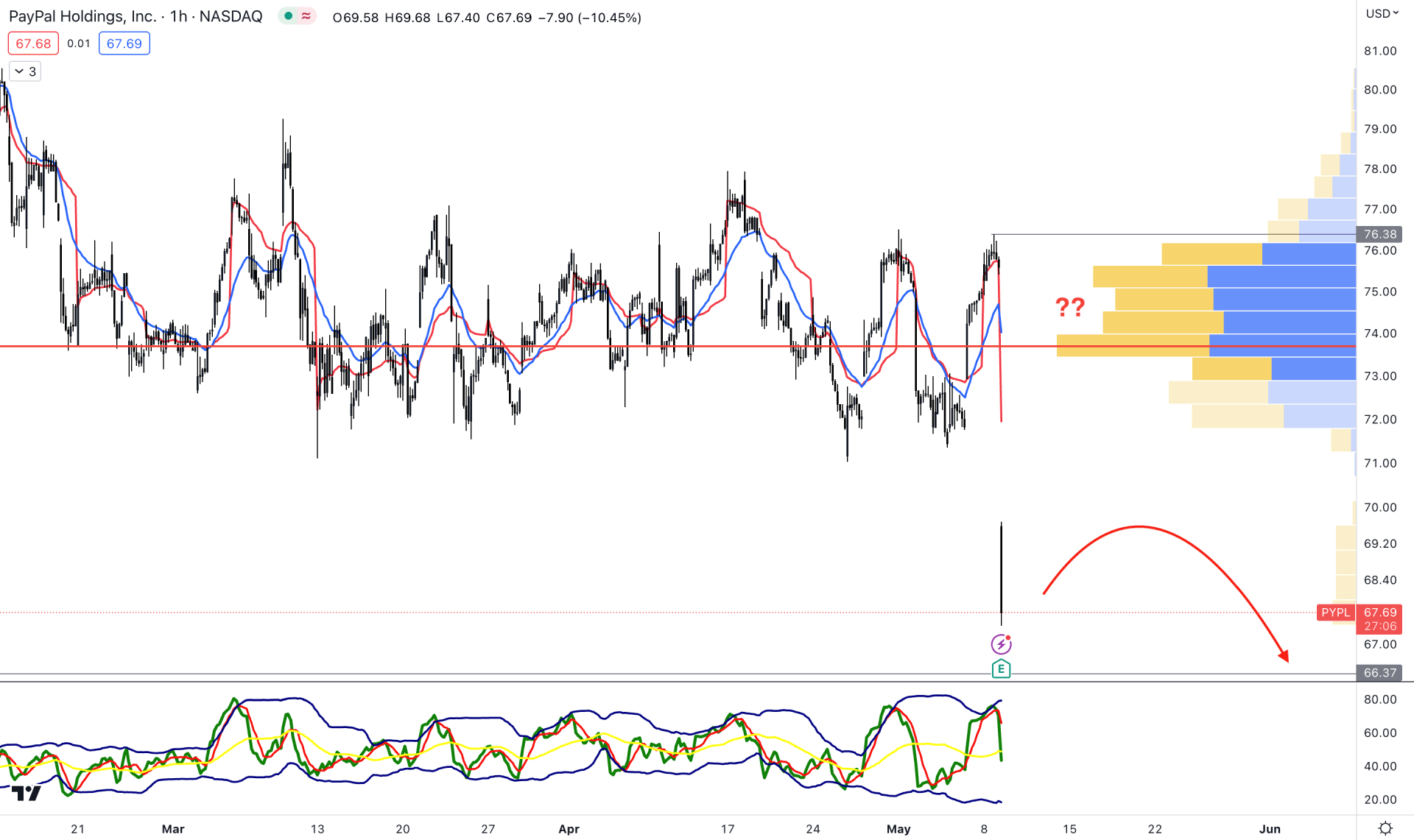Click the 27:06 bar countdown timer

pos(1379,627)
